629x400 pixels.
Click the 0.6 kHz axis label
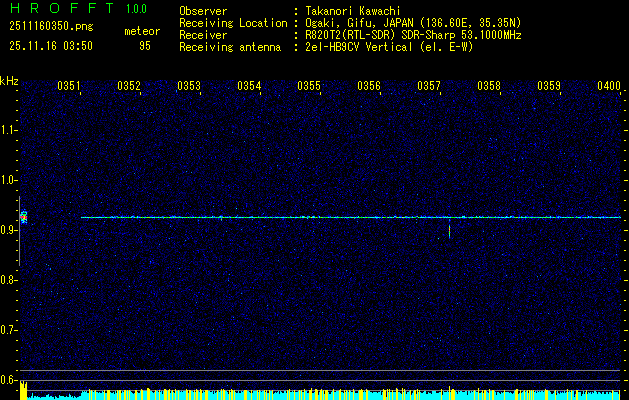pos(8,380)
